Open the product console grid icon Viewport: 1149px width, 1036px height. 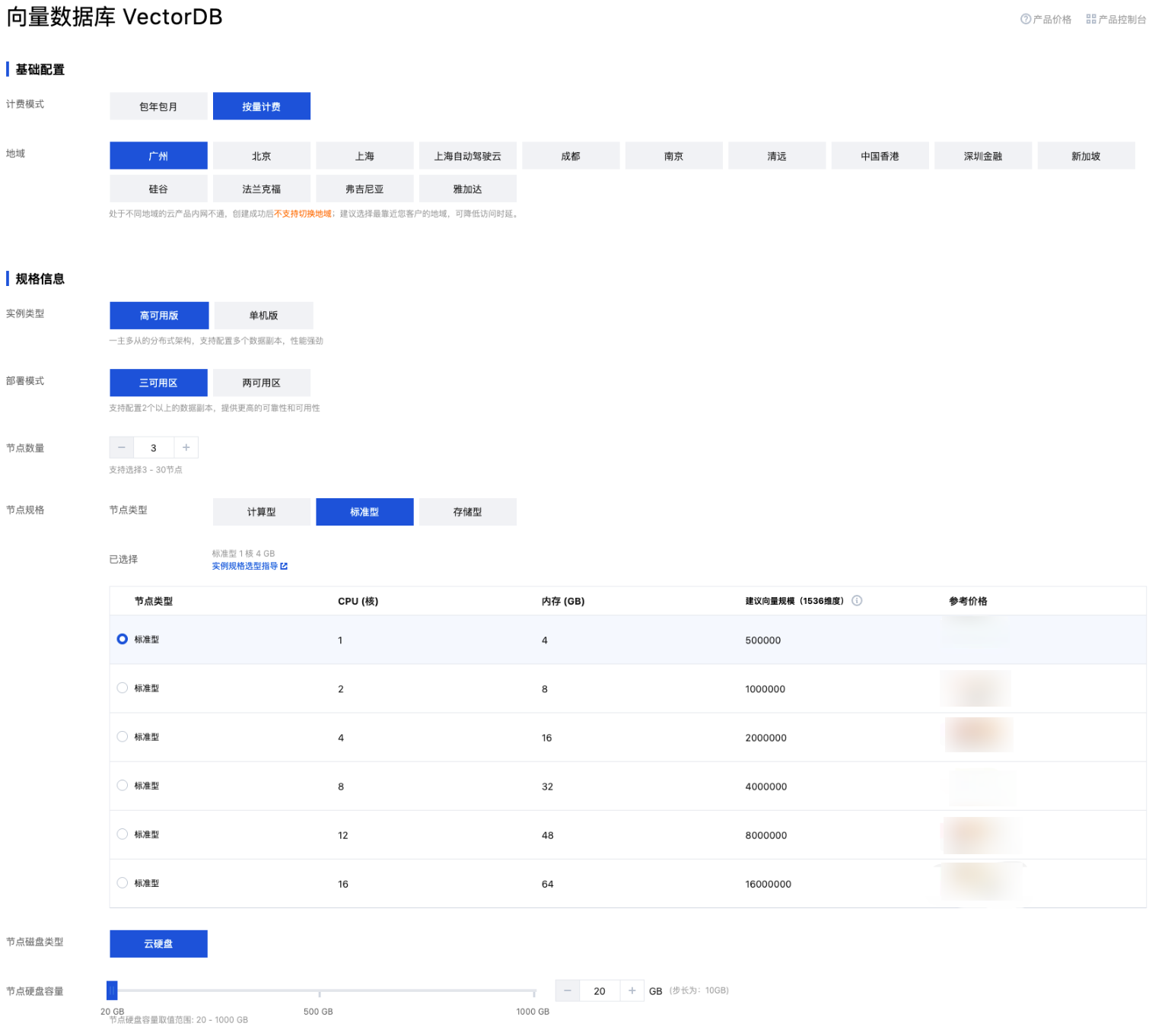pos(1090,19)
